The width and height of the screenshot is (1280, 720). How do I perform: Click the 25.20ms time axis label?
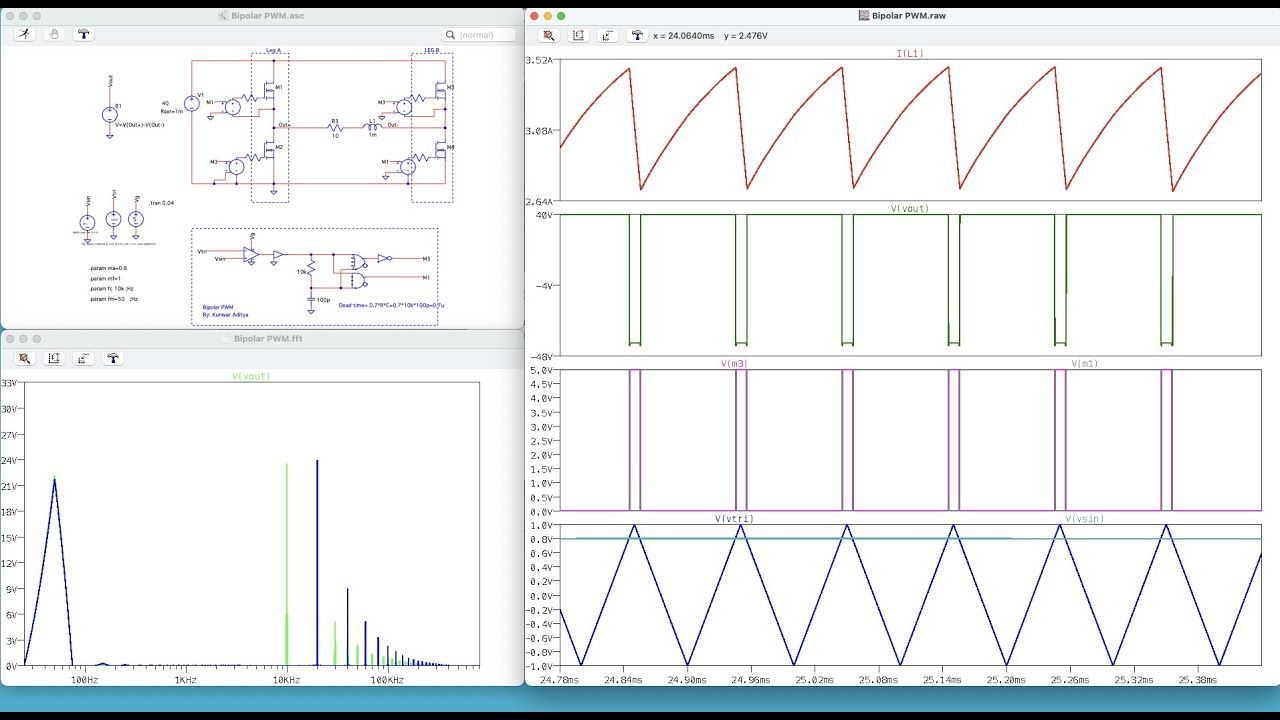pos(1006,679)
